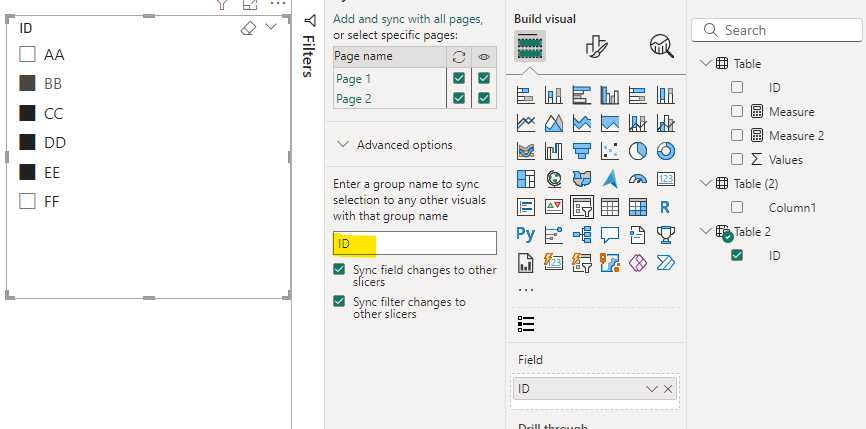Select the Key influencers visual
The width and height of the screenshot is (866, 429).
[x=553, y=235]
